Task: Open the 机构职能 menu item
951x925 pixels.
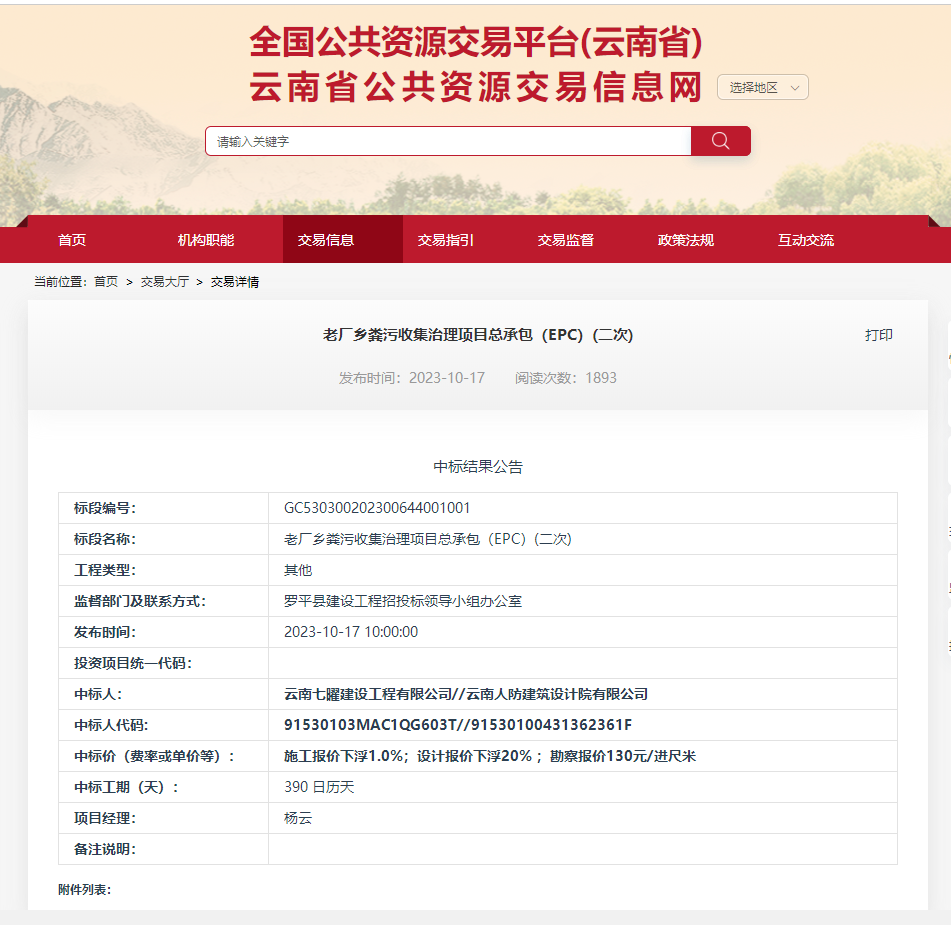Action: coord(206,240)
